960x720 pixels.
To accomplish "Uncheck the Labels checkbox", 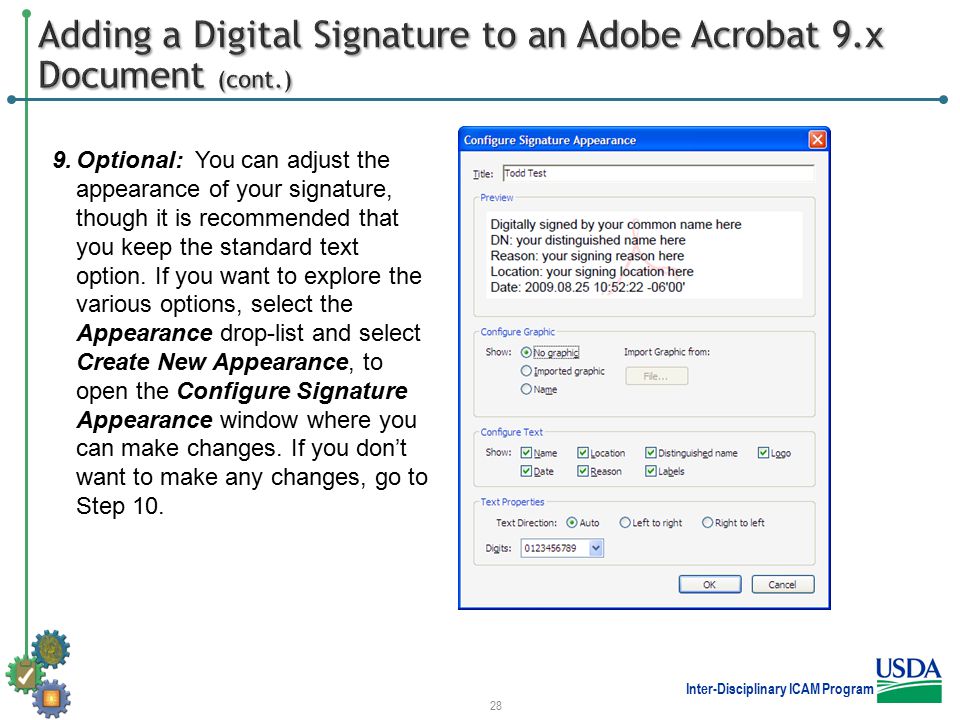I will (651, 471).
